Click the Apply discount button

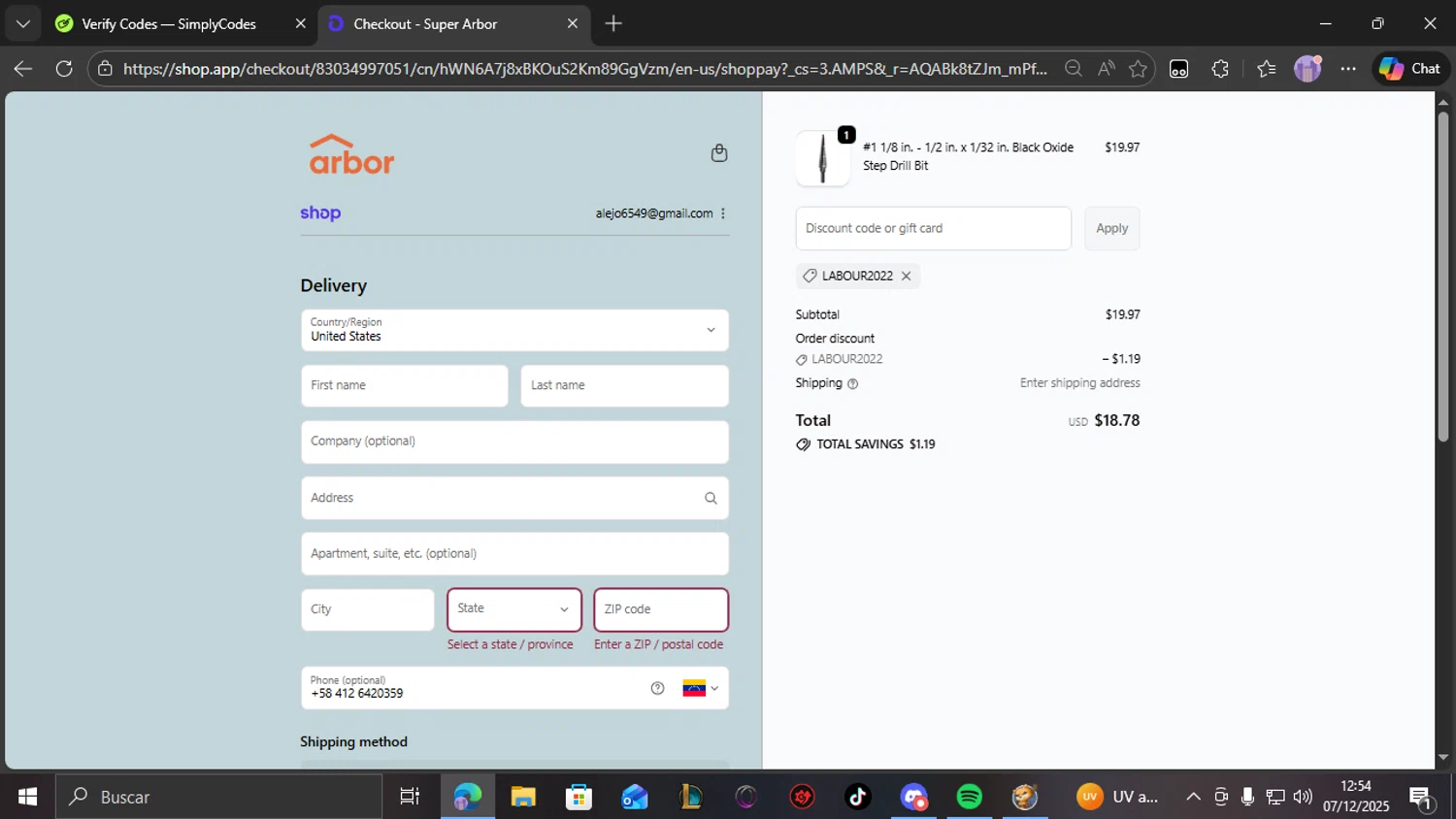point(1112,228)
